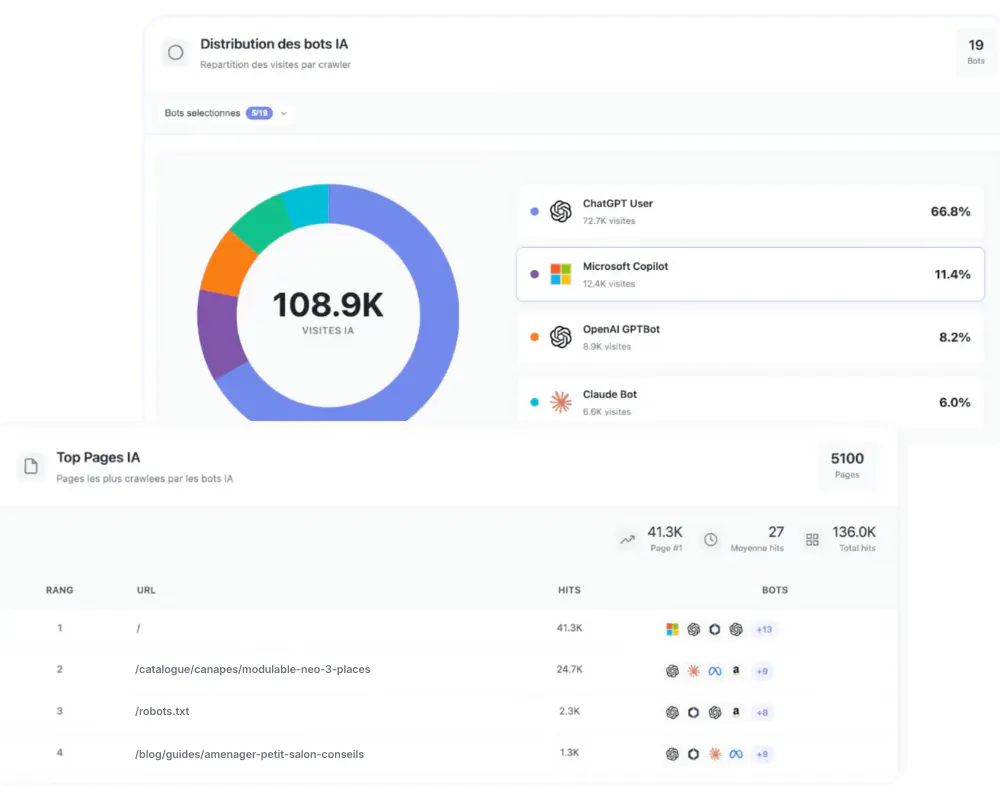Select the ChatGPT User bot icon
The height and width of the screenshot is (800, 1000).
click(559, 210)
